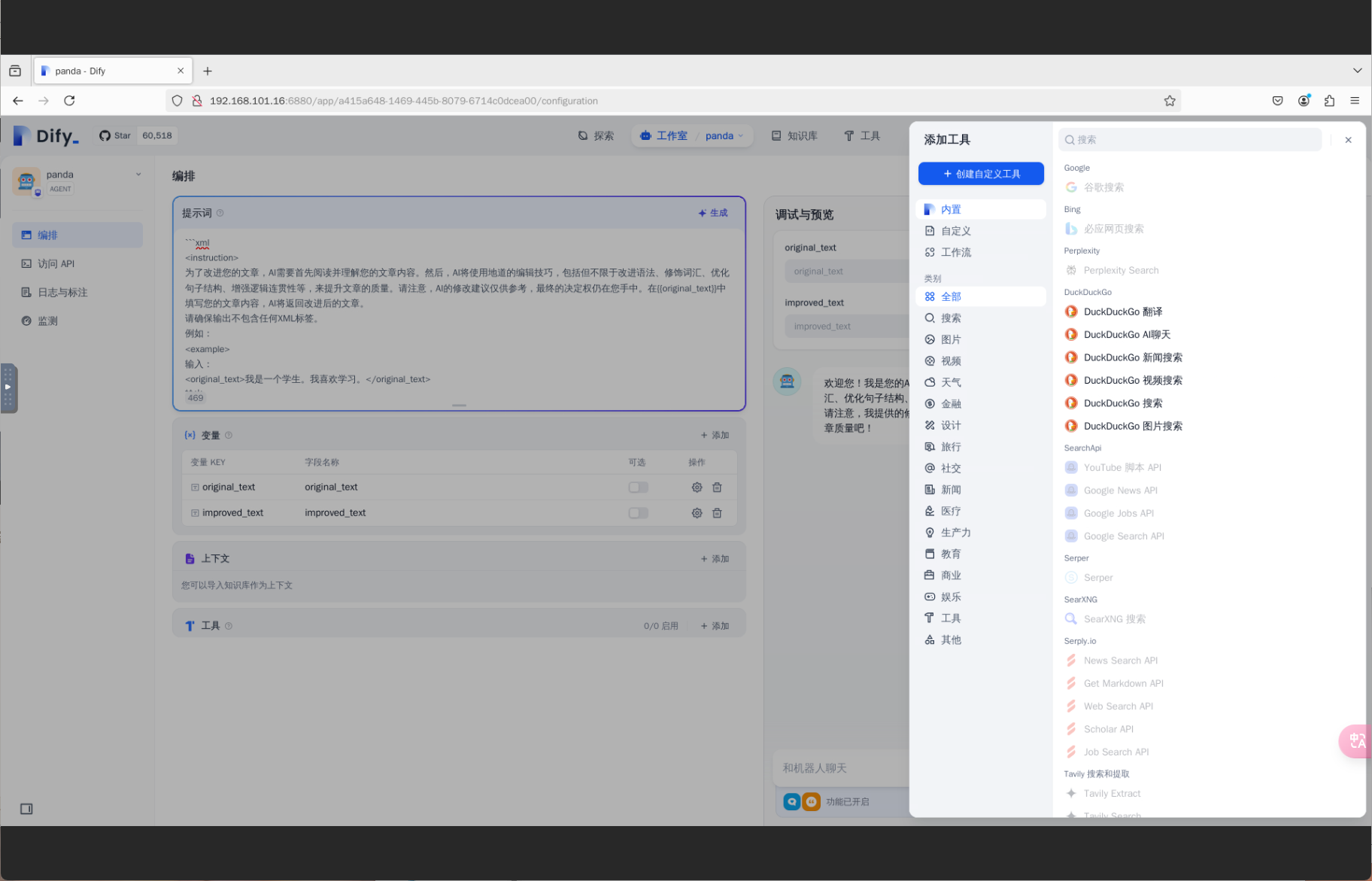Viewport: 1372px width, 881px height.
Task: Select 工作流 tools tab
Action: [981, 252]
